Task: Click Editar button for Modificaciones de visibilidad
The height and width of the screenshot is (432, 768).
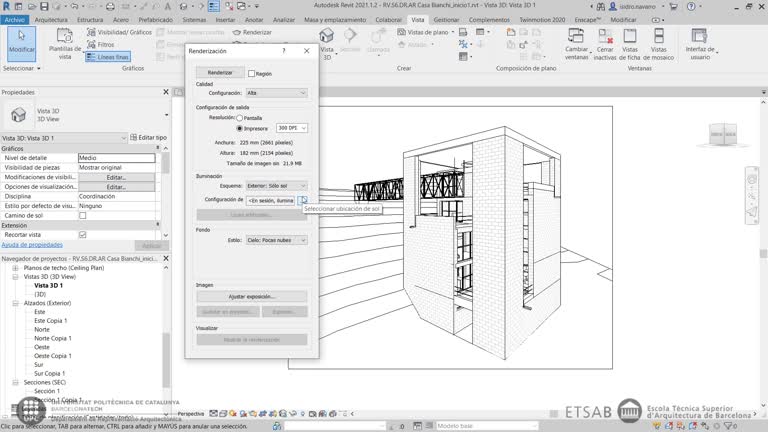Action: click(x=117, y=177)
